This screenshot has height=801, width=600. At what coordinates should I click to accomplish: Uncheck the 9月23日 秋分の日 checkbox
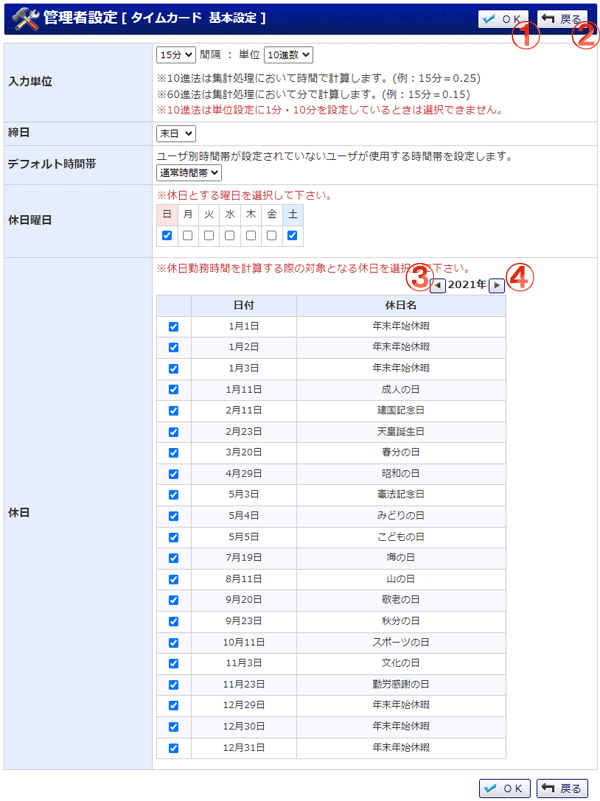[174, 622]
